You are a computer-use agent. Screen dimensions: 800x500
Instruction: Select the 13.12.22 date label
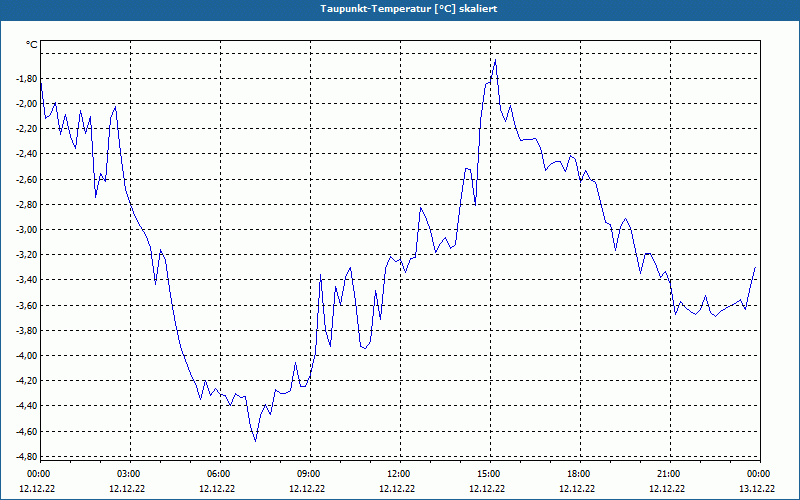click(757, 489)
